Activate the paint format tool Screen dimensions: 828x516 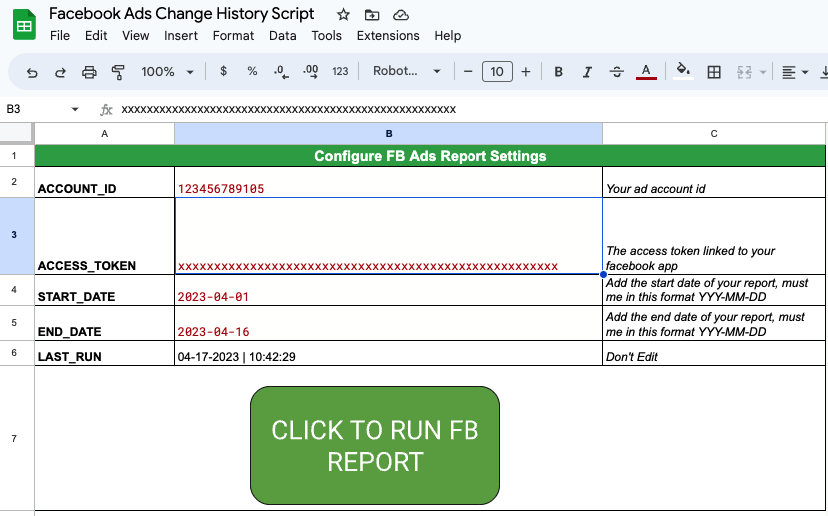click(118, 72)
